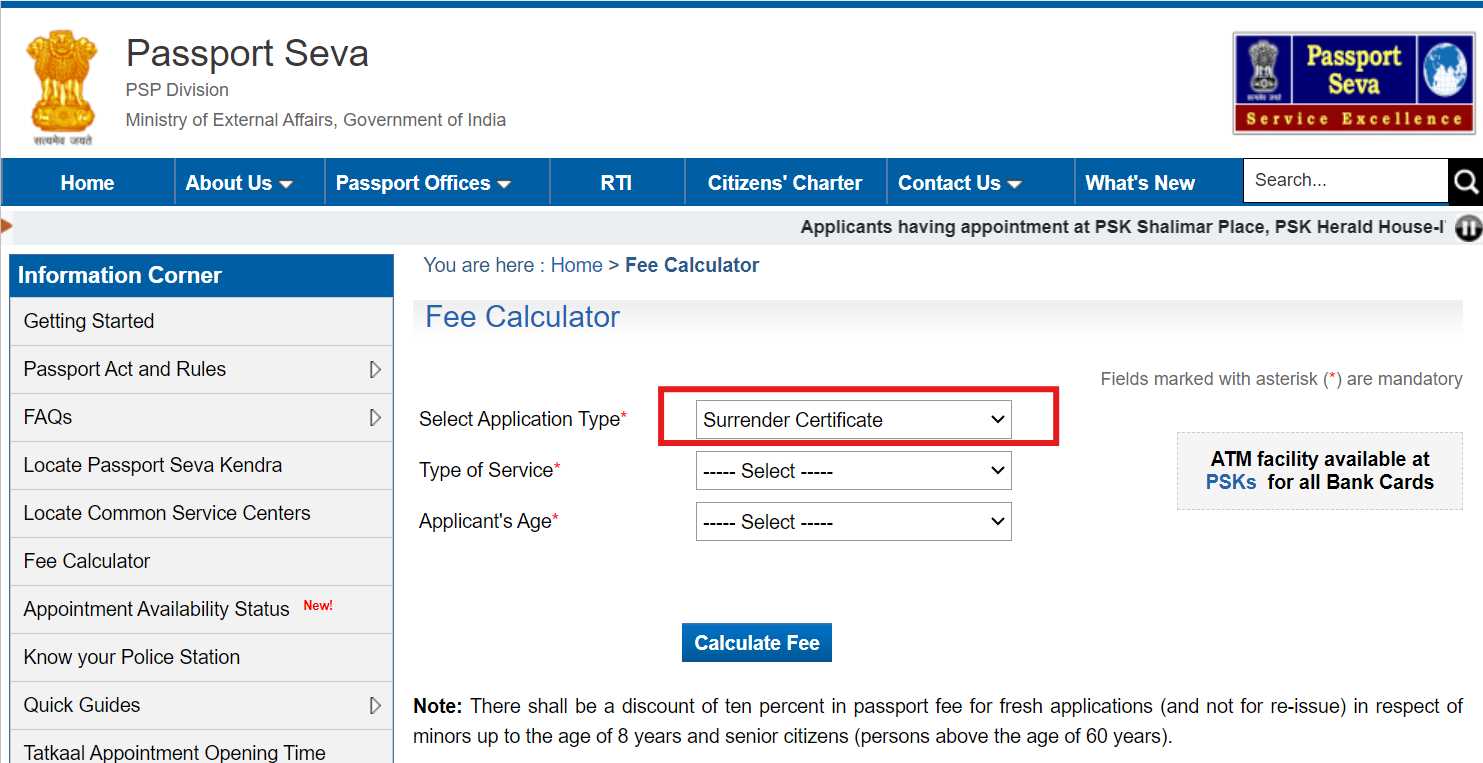The width and height of the screenshot is (1483, 763).
Task: Click the scrolling applicants notice text
Action: (1122, 227)
